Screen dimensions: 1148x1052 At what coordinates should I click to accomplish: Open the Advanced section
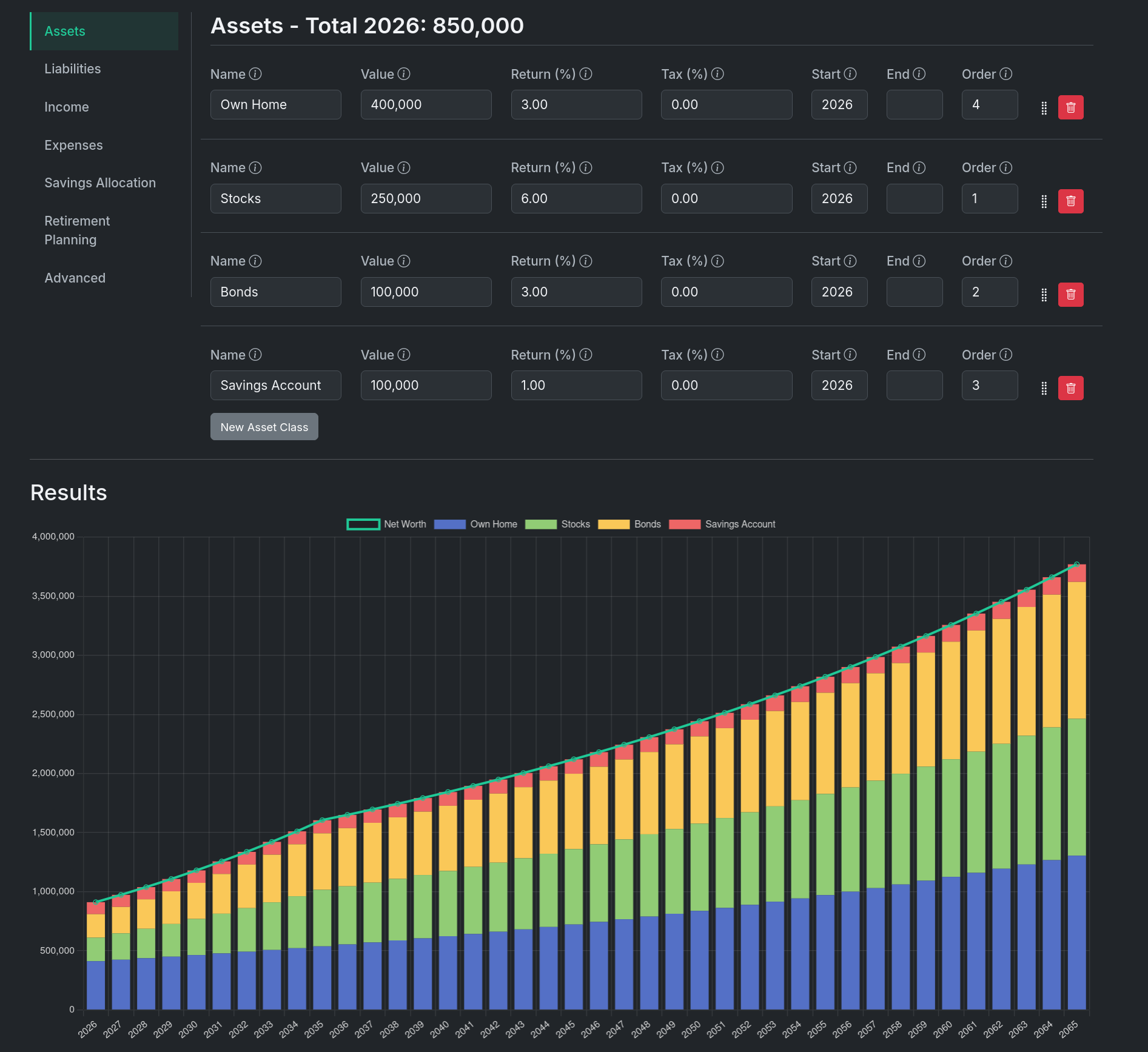(x=104, y=278)
